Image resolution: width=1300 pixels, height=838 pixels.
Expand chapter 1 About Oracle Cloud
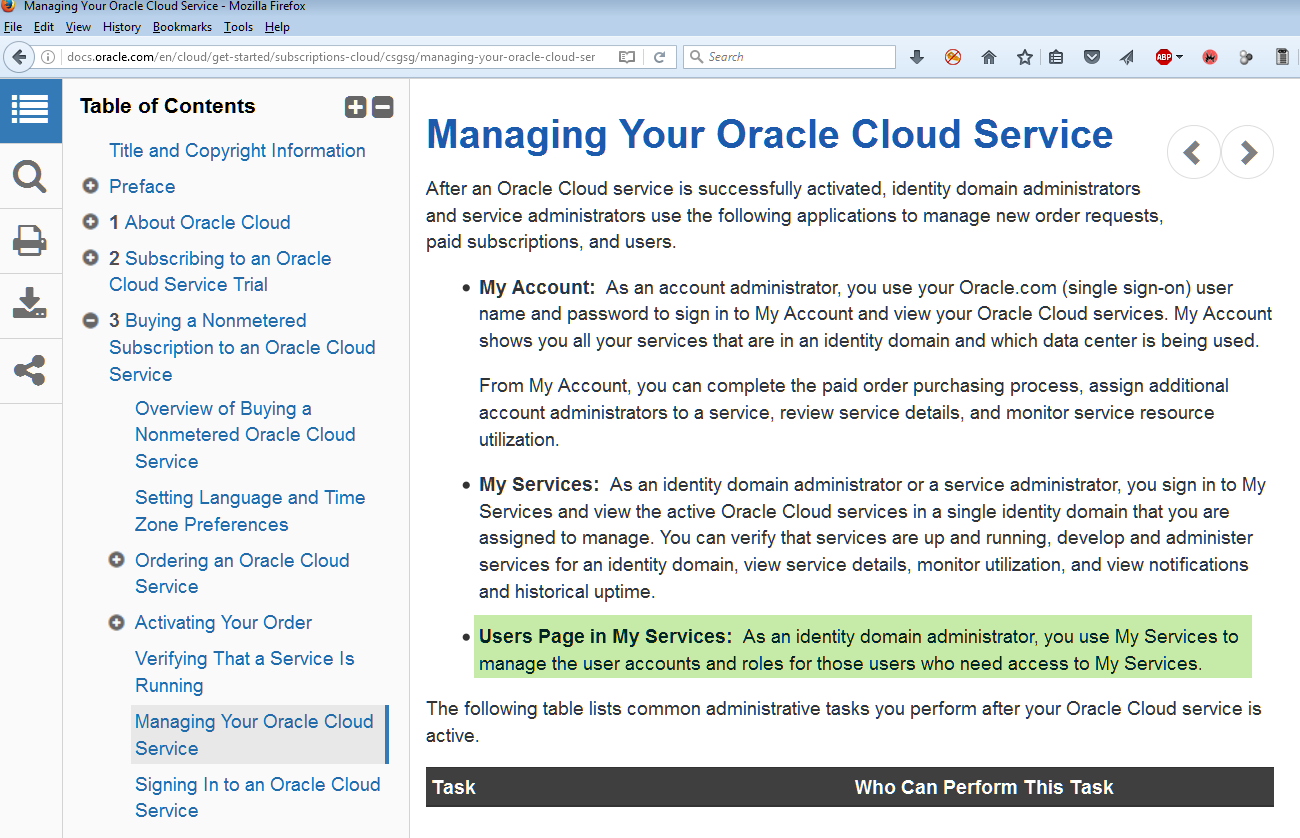(x=90, y=222)
